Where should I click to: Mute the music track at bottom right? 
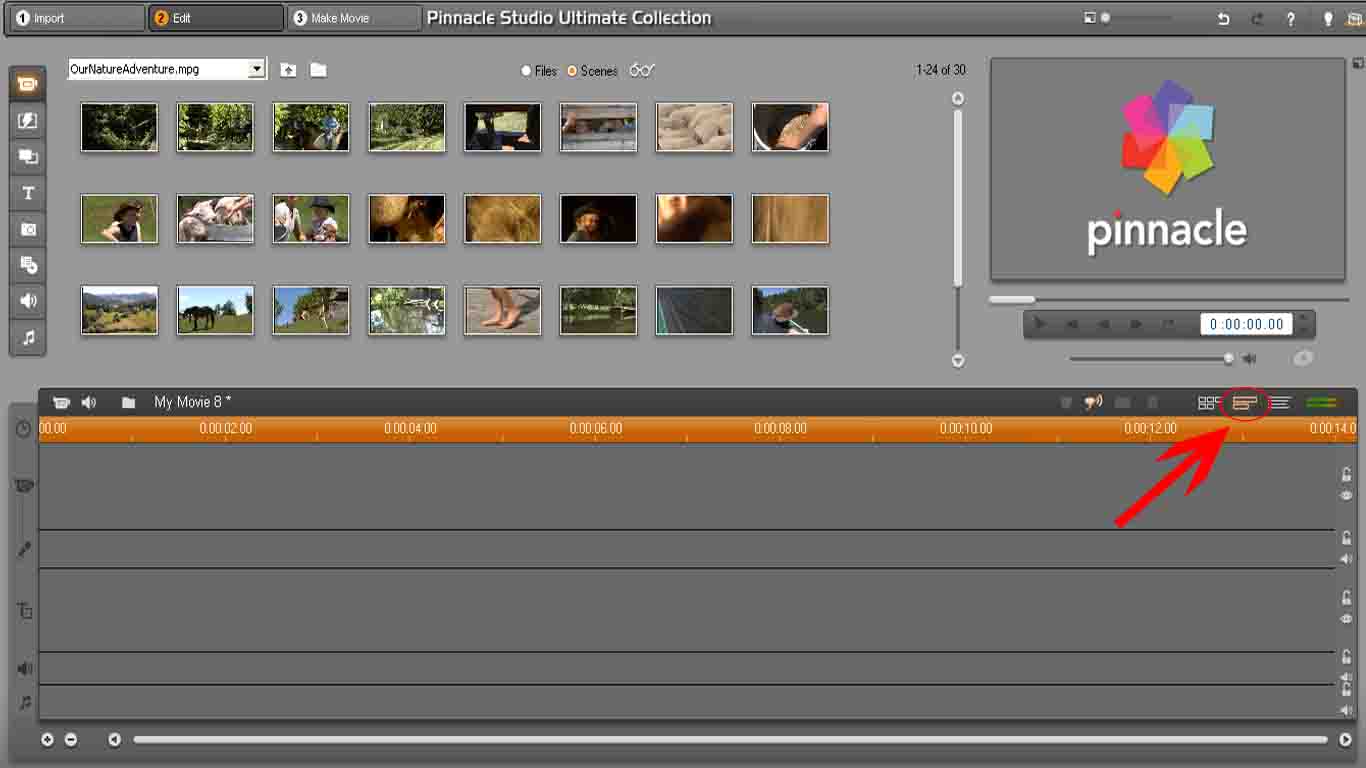[1347, 710]
